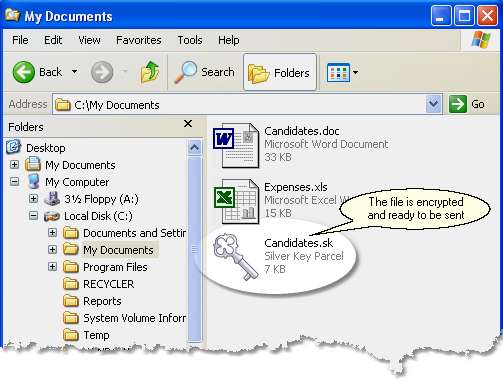Click the Views icon in the toolbar
Screen dimensions: 503x382
tap(338, 72)
